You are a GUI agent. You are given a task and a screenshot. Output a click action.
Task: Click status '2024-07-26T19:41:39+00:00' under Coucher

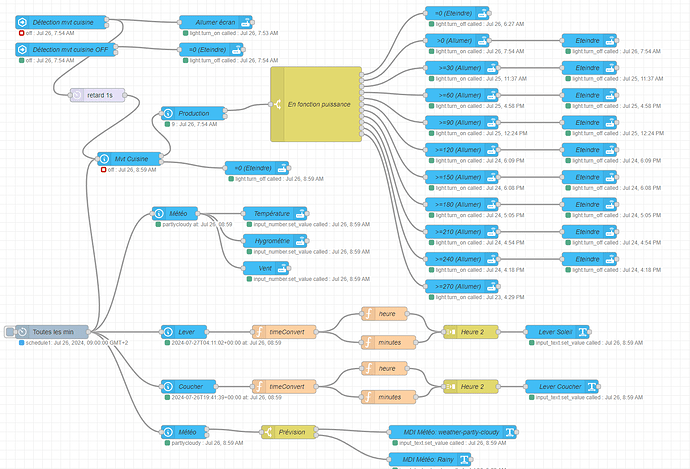226,397
